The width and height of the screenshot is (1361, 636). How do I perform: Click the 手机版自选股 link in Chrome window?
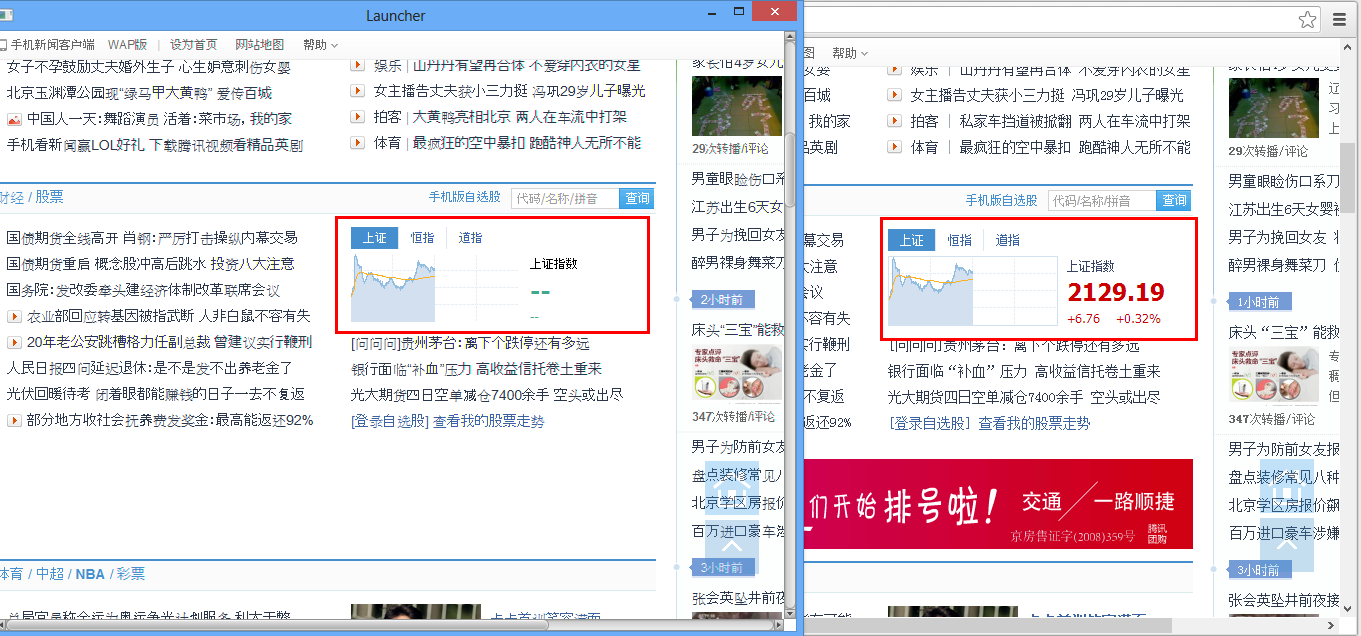(1001, 200)
